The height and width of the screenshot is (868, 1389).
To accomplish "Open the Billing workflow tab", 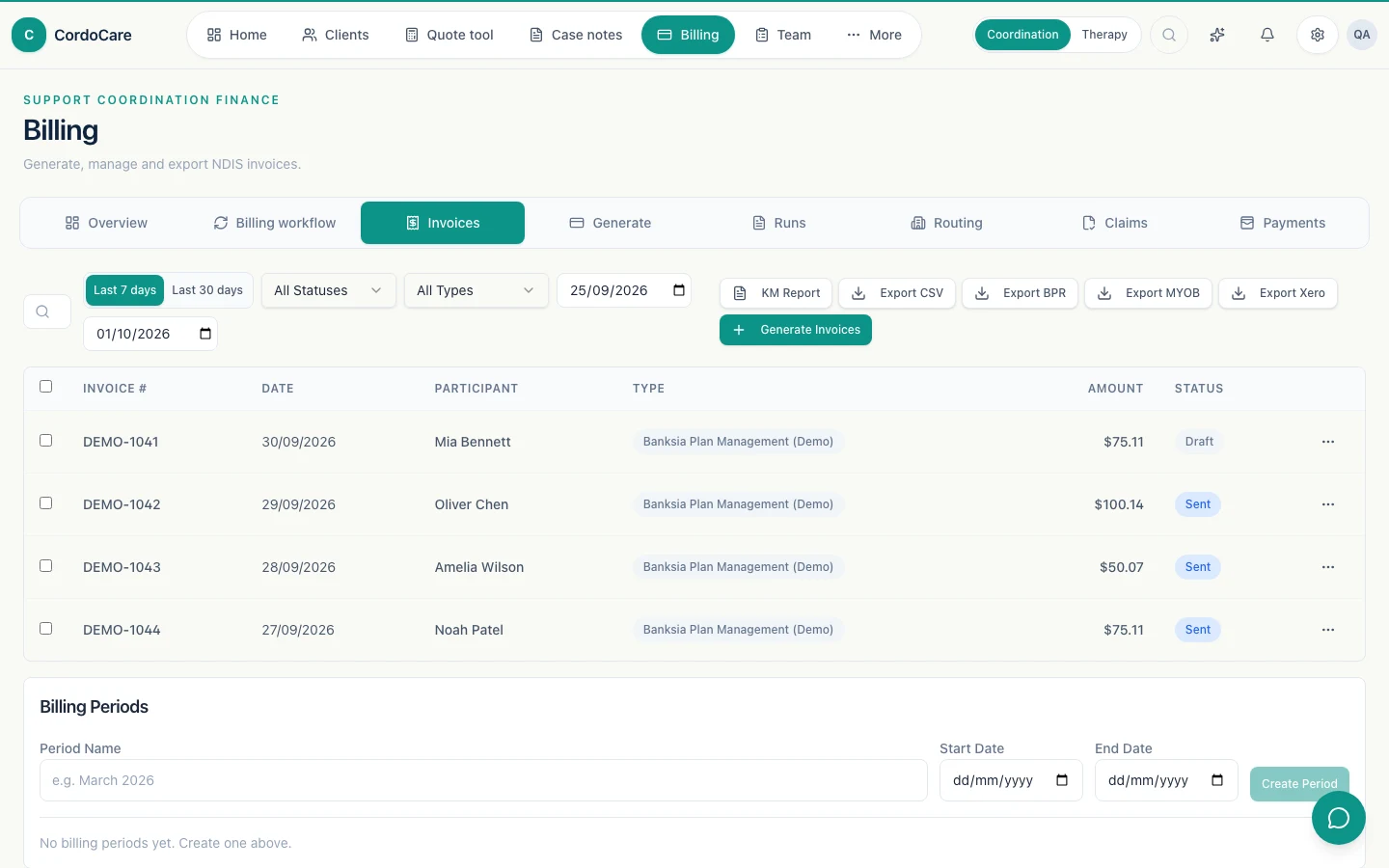I will click(275, 223).
